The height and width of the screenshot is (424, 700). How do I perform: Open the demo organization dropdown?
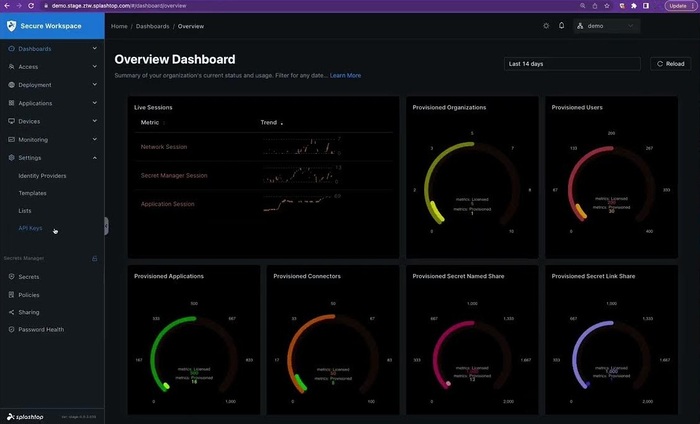[605, 26]
